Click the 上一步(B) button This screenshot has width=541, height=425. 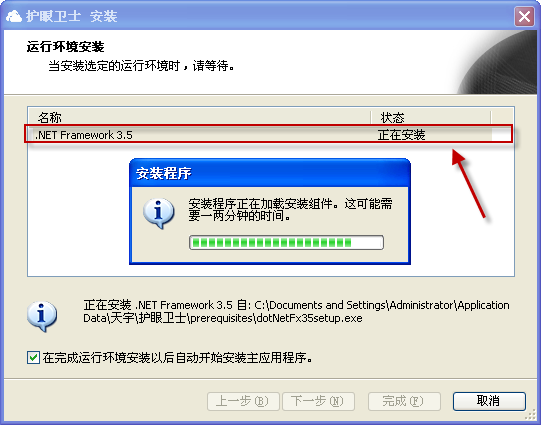point(243,401)
